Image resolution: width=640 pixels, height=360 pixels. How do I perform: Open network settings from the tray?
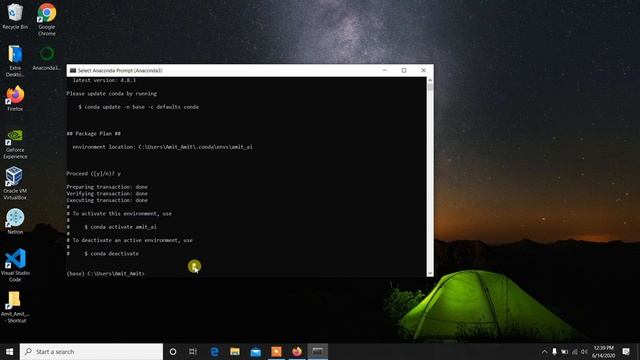click(x=575, y=351)
